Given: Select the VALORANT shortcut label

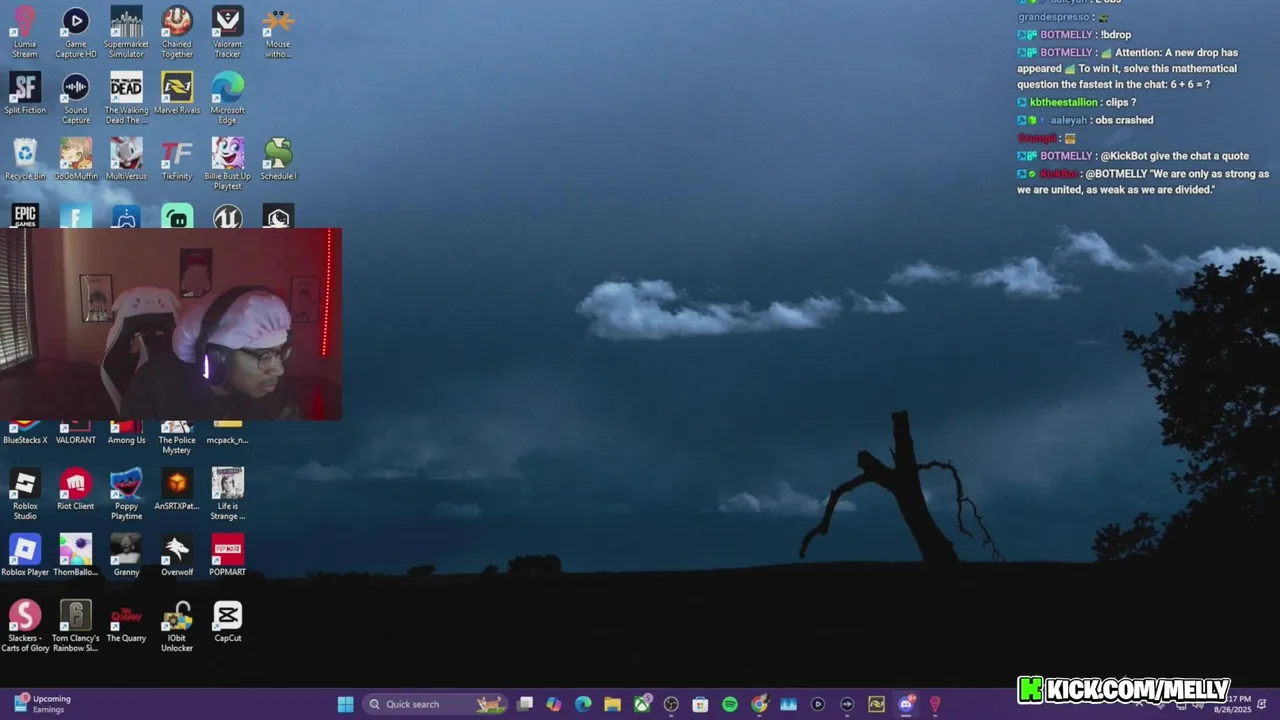Looking at the screenshot, I should (x=76, y=440).
